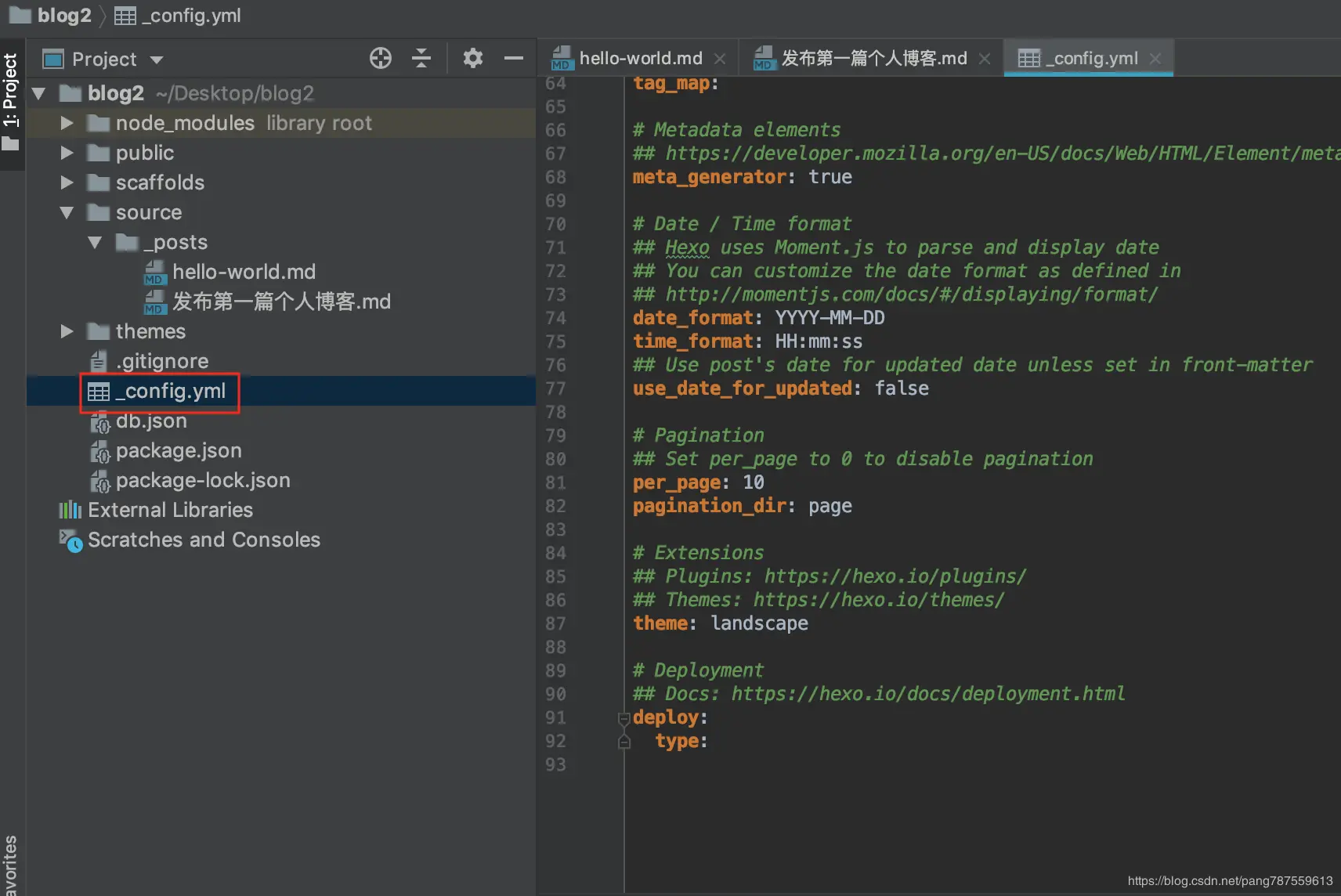Click the hexo.io/themes comment link
This screenshot has height=896, width=1341.
879,600
